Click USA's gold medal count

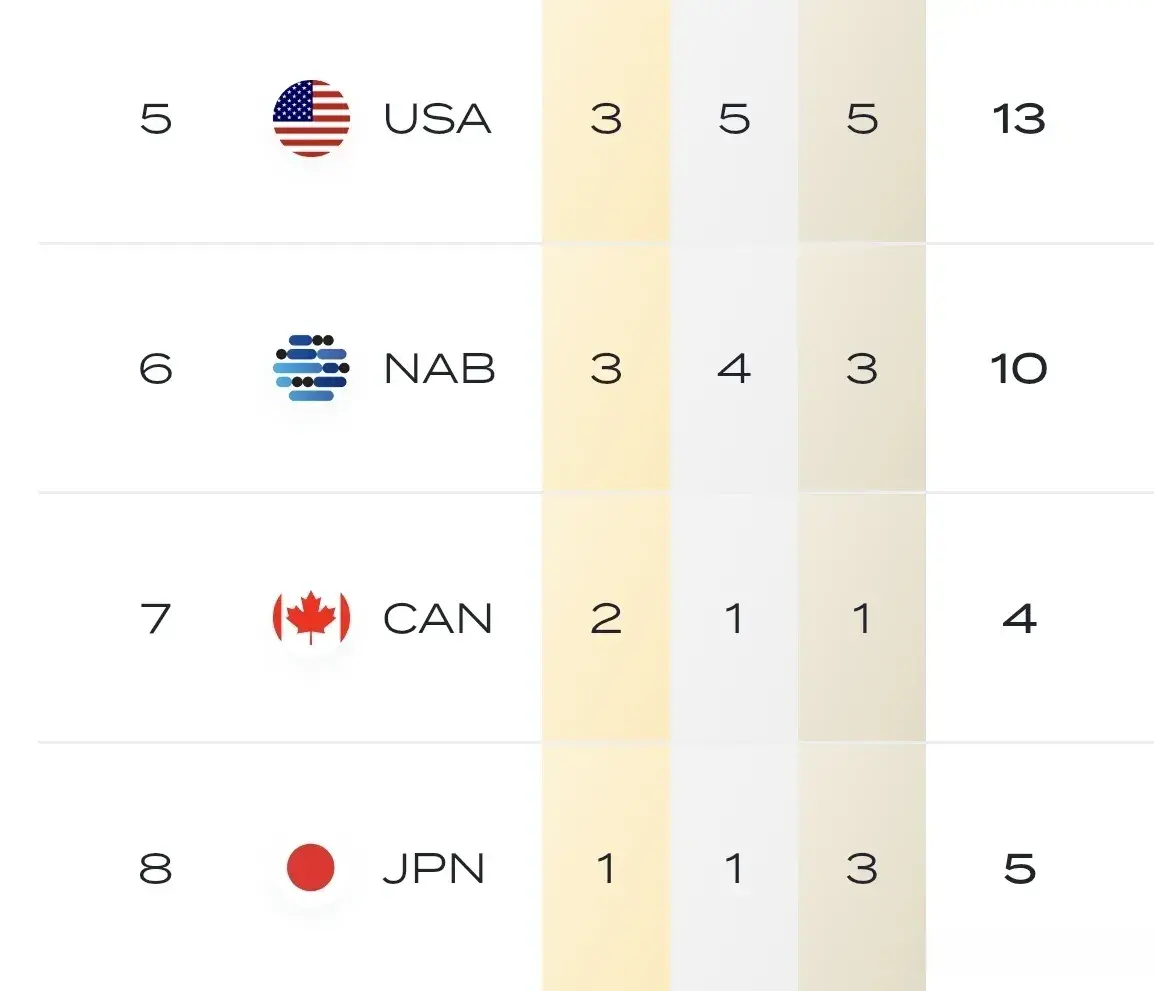pos(606,119)
